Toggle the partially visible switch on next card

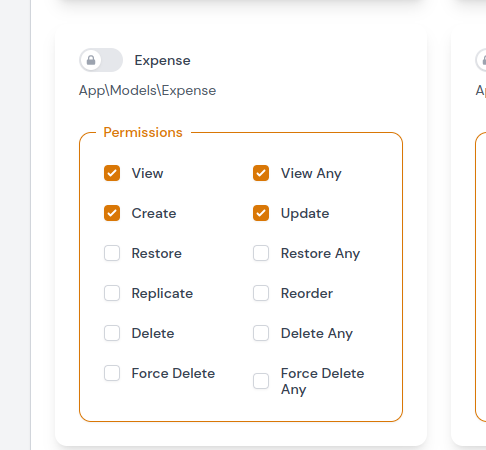481,60
